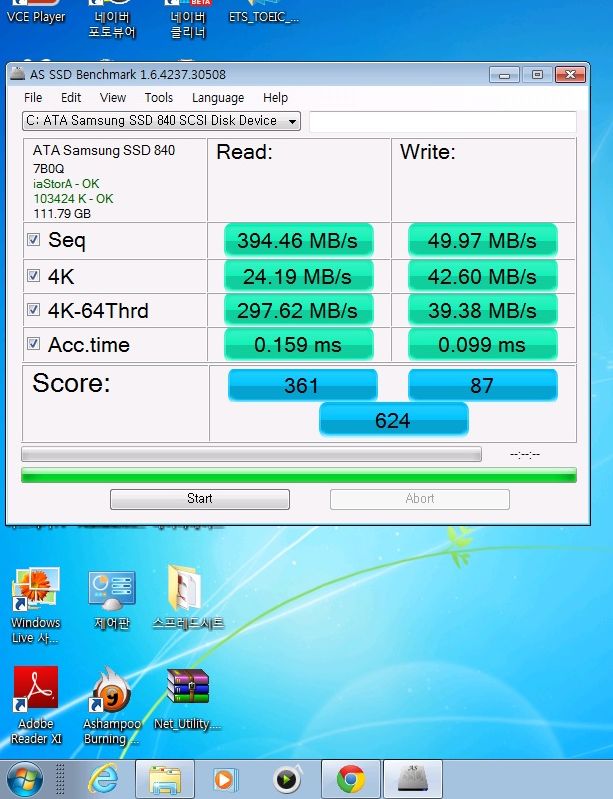The height and width of the screenshot is (799, 613).
Task: Click the 4K read result 24.19 MB/s
Action: click(x=299, y=276)
